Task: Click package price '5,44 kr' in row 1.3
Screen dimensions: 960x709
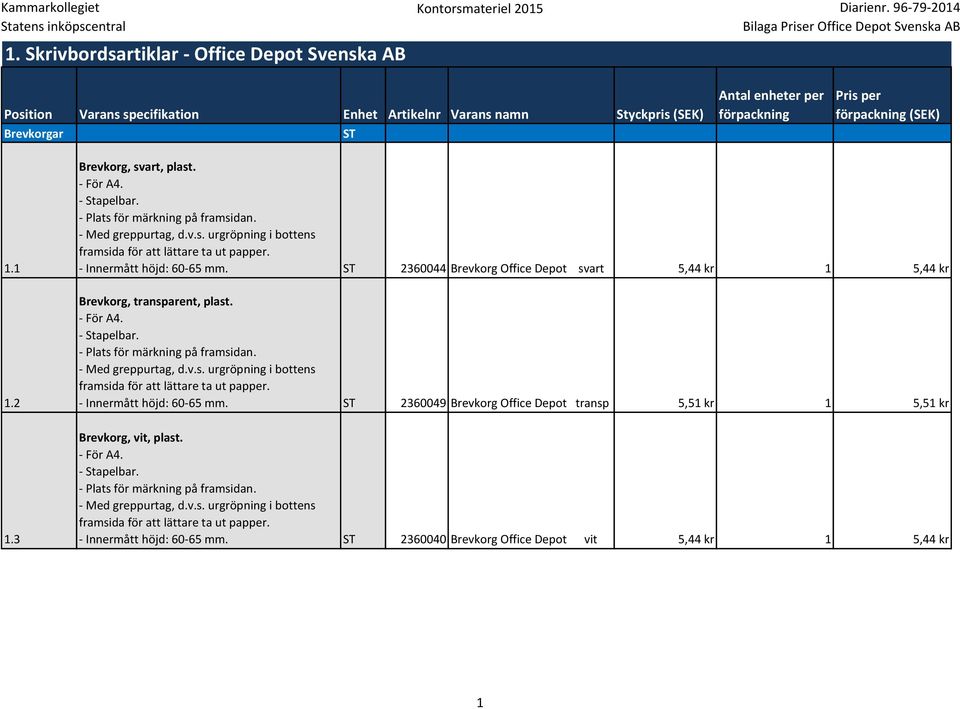Action: click(931, 539)
